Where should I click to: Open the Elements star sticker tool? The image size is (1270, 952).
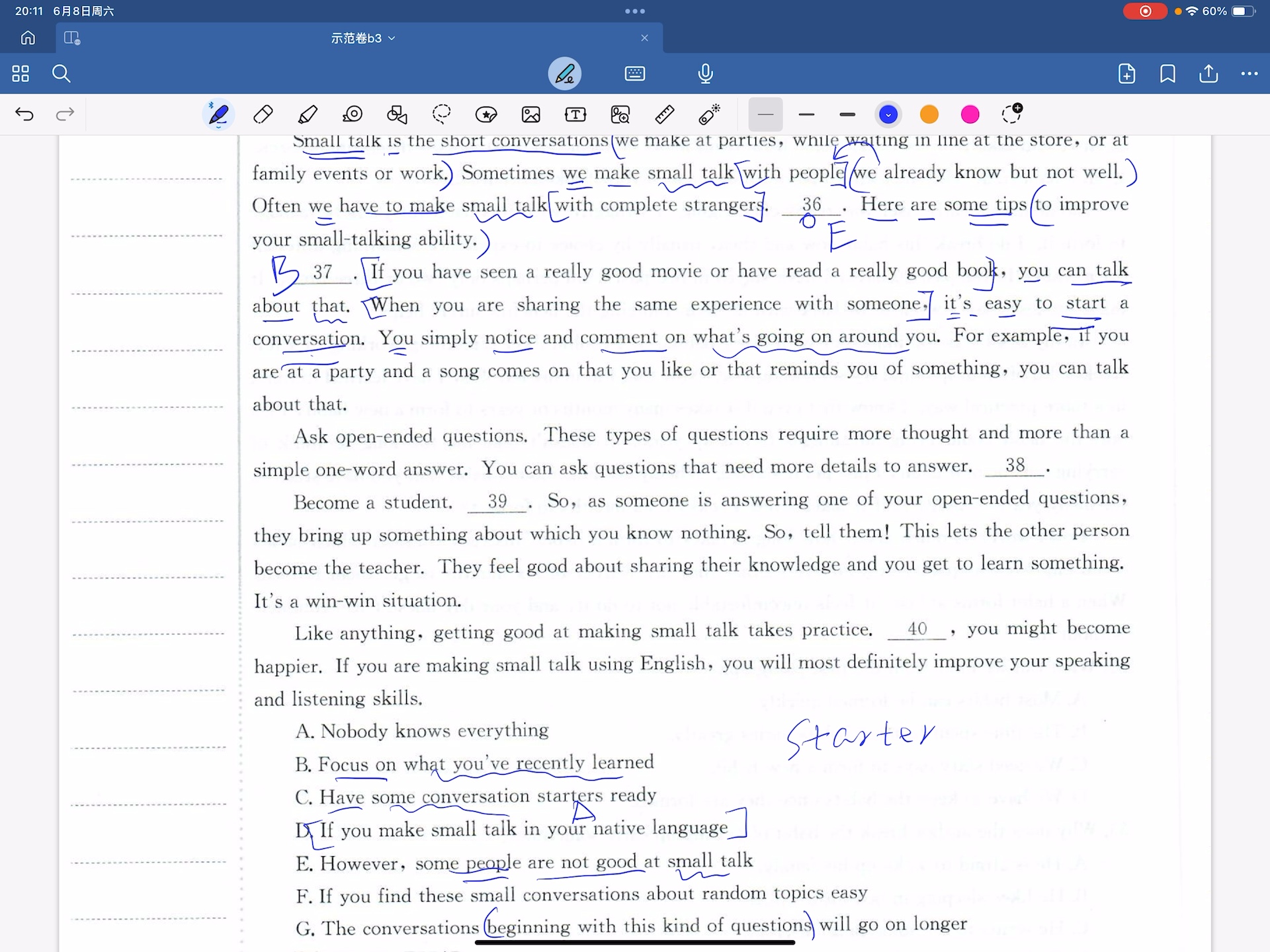click(x=486, y=114)
